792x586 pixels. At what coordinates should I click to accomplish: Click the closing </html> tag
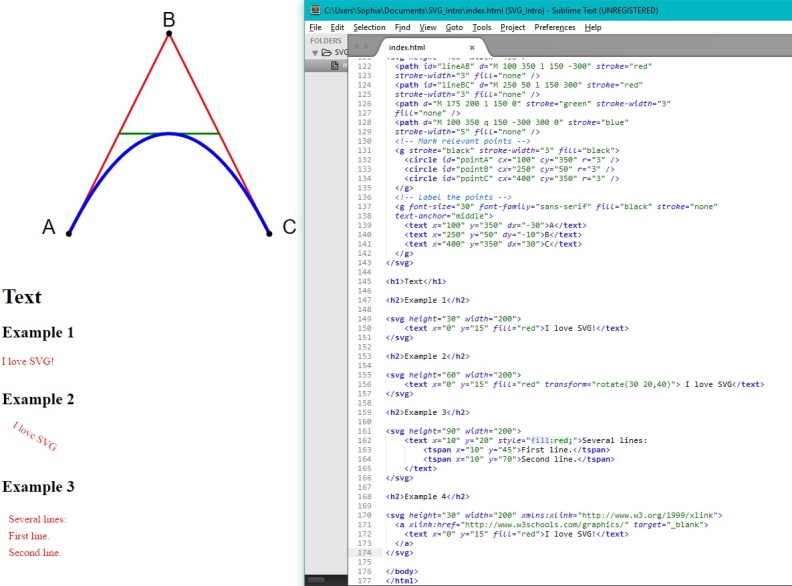click(402, 581)
